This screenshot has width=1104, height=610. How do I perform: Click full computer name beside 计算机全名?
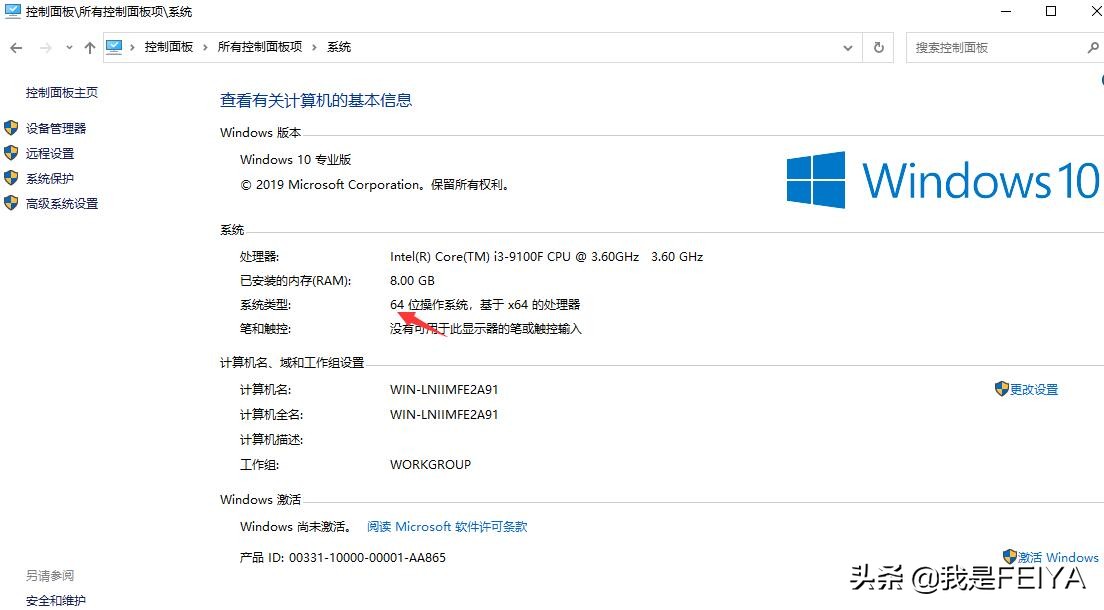click(444, 415)
